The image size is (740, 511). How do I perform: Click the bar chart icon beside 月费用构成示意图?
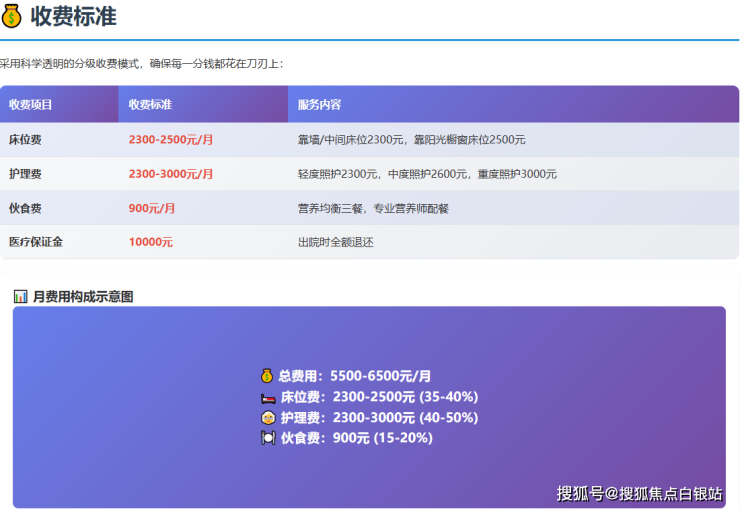(x=21, y=296)
